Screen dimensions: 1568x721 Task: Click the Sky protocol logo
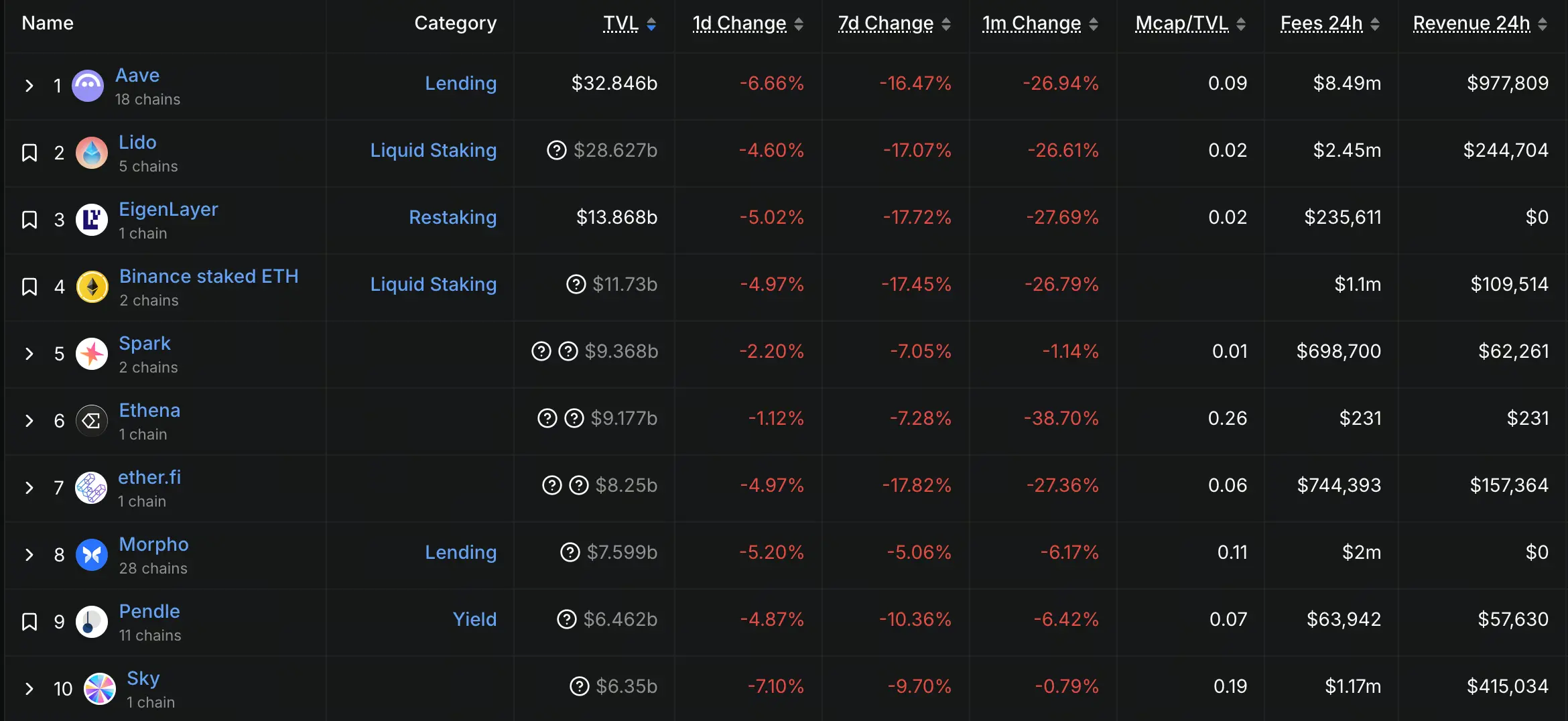101,688
